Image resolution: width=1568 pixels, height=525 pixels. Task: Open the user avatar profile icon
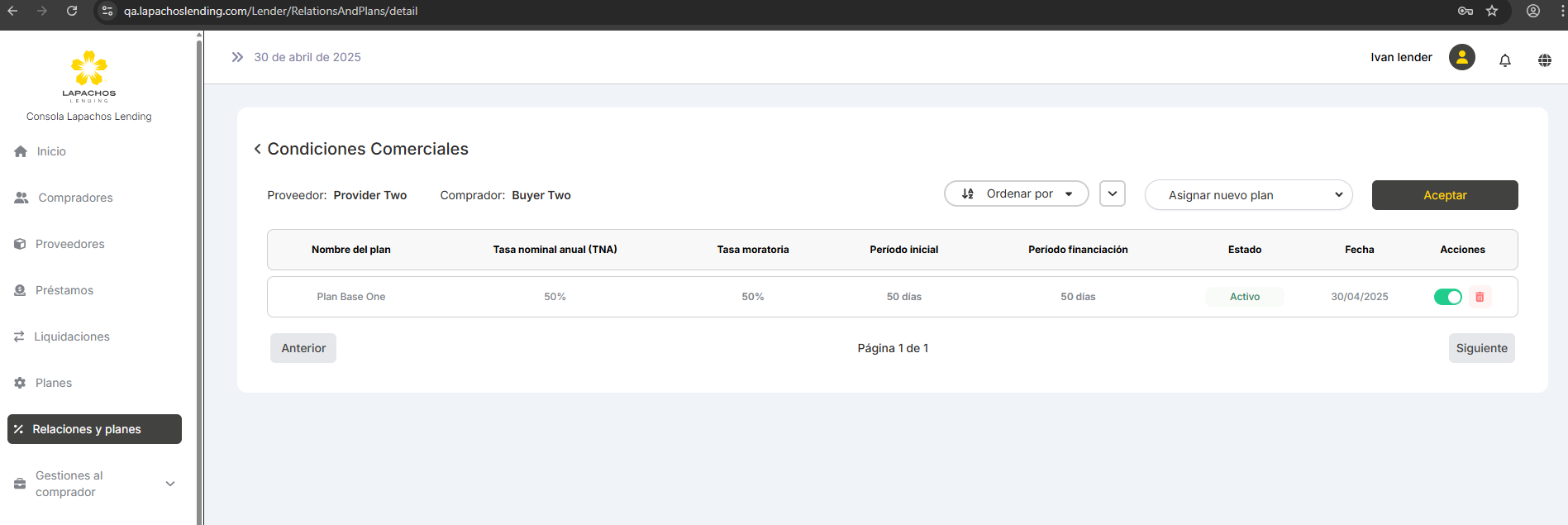coord(1461,57)
